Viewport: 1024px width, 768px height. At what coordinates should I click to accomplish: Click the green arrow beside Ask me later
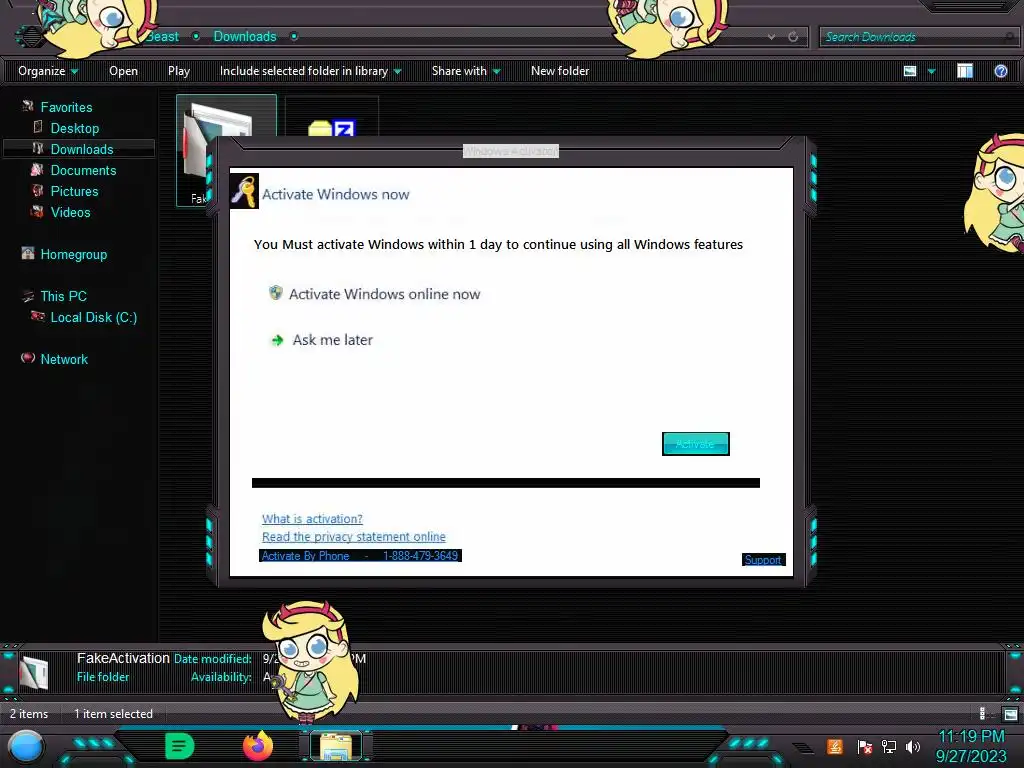(278, 340)
